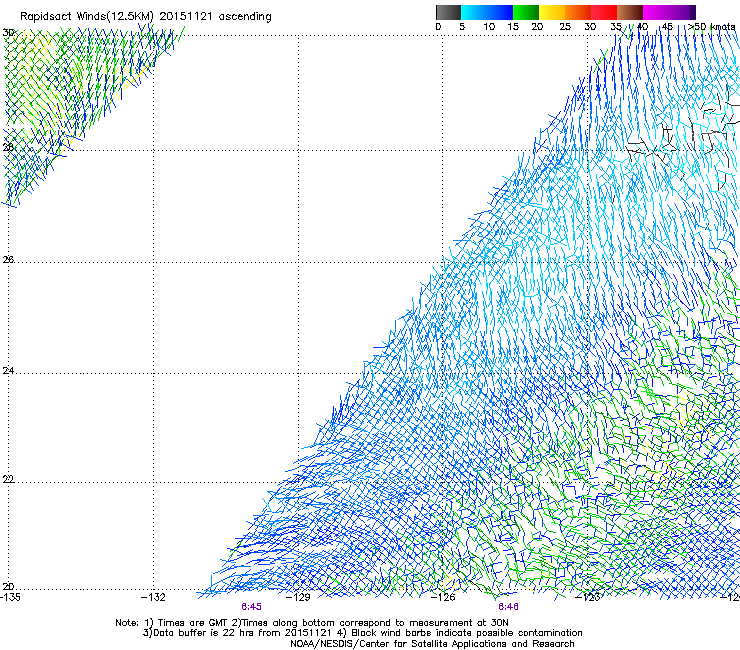The image size is (740, 650).
Task: Click the latitude axis label '24'
Action: coord(8,371)
